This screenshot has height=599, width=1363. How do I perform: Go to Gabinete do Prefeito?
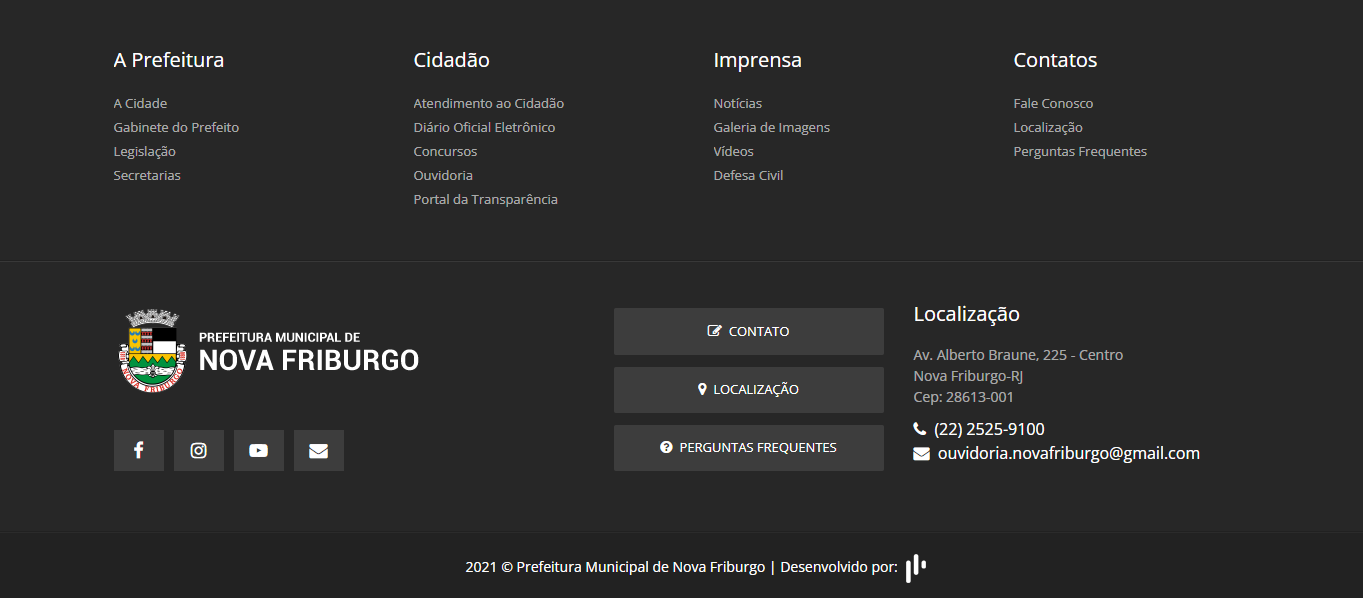(x=176, y=128)
